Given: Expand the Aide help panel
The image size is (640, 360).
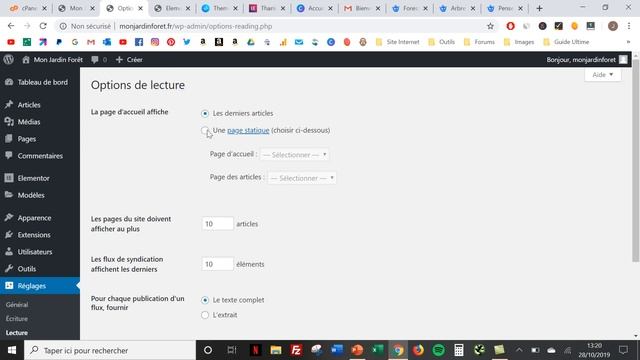Looking at the screenshot, I should point(603,75).
